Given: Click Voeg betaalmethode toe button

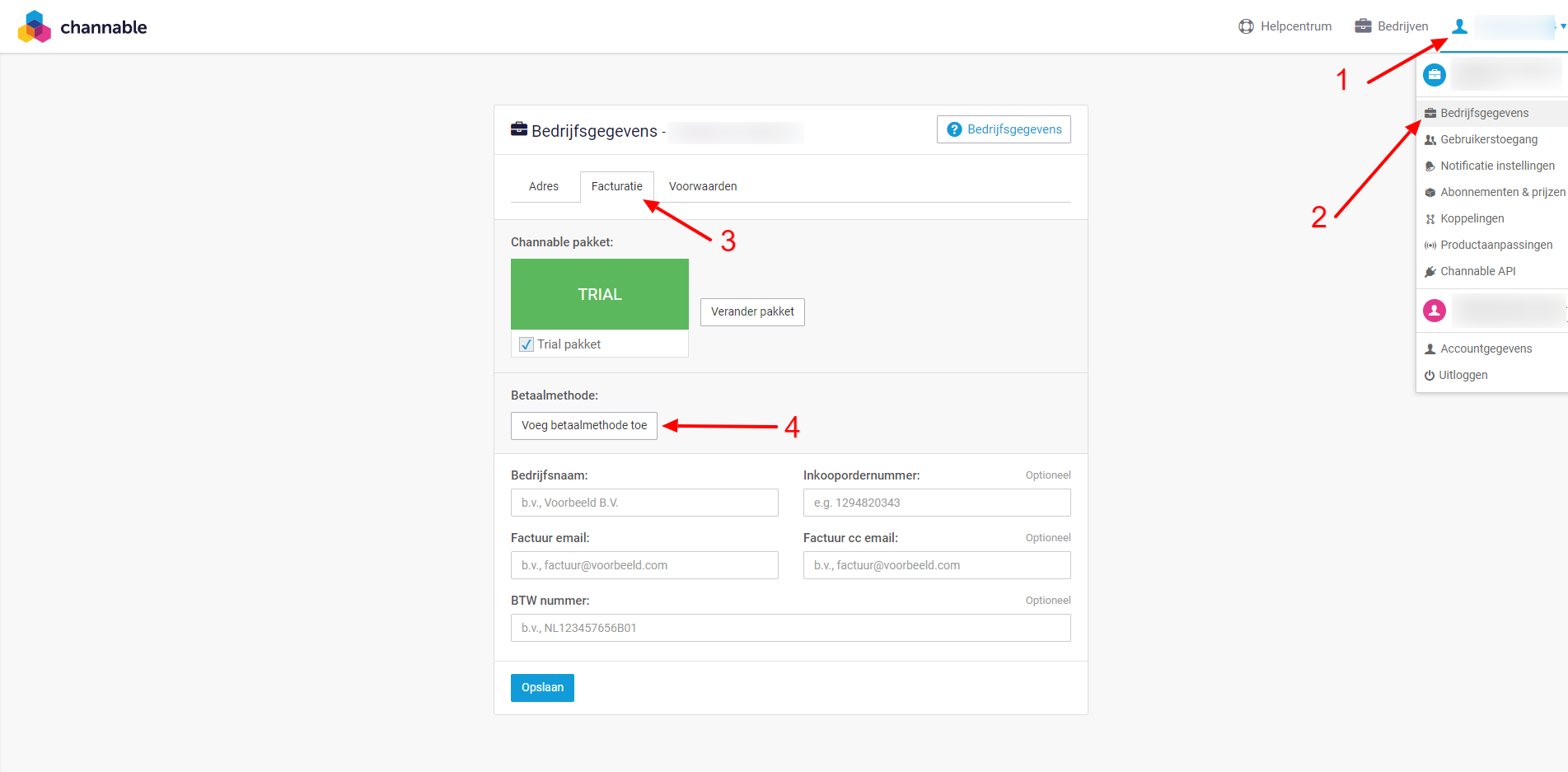Looking at the screenshot, I should coord(584,425).
